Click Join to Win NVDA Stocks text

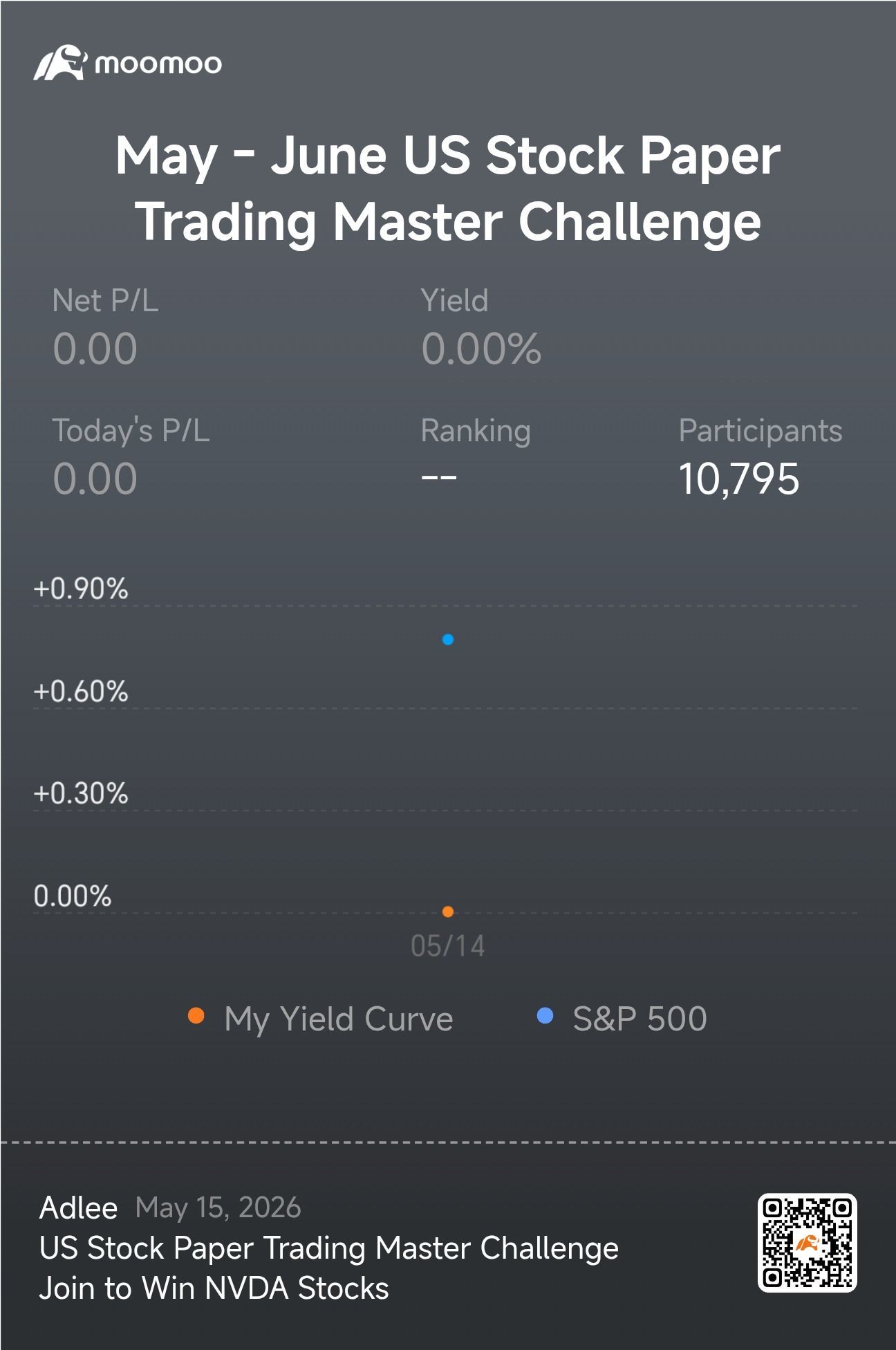pos(214,1288)
